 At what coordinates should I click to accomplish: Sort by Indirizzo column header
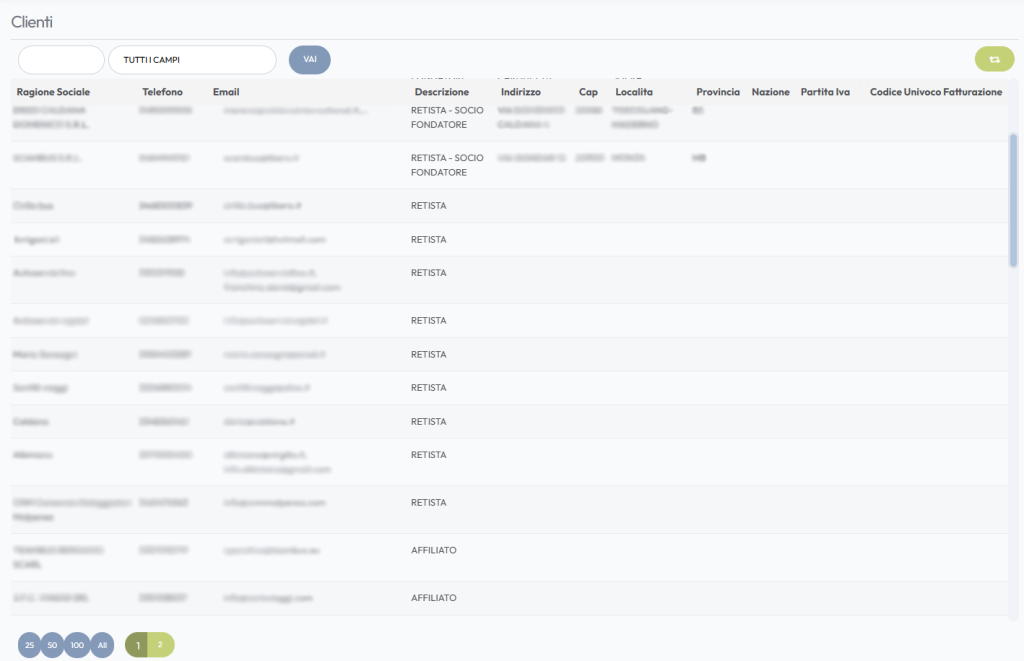click(520, 92)
